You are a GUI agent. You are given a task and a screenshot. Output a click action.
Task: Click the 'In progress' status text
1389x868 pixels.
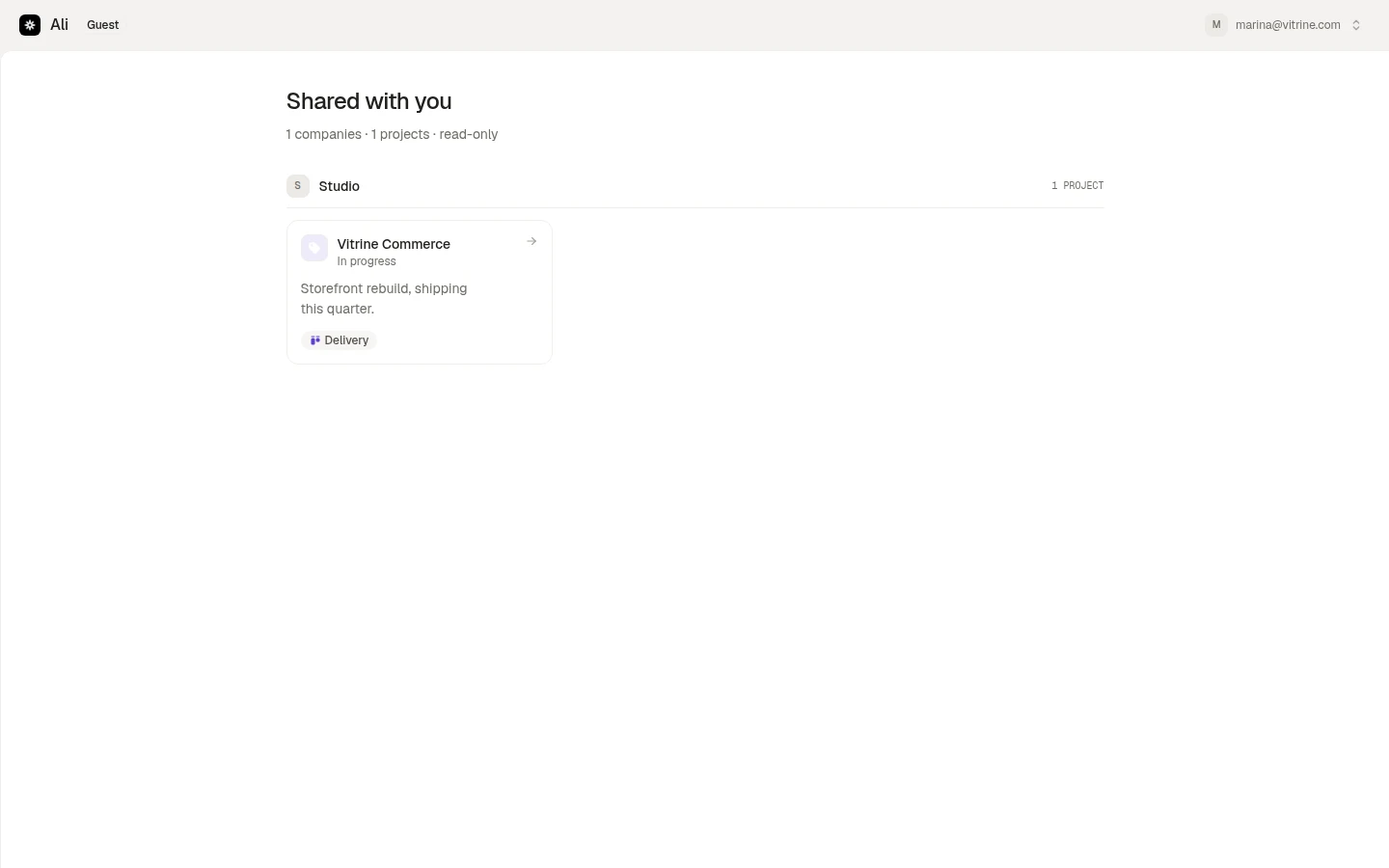367,261
